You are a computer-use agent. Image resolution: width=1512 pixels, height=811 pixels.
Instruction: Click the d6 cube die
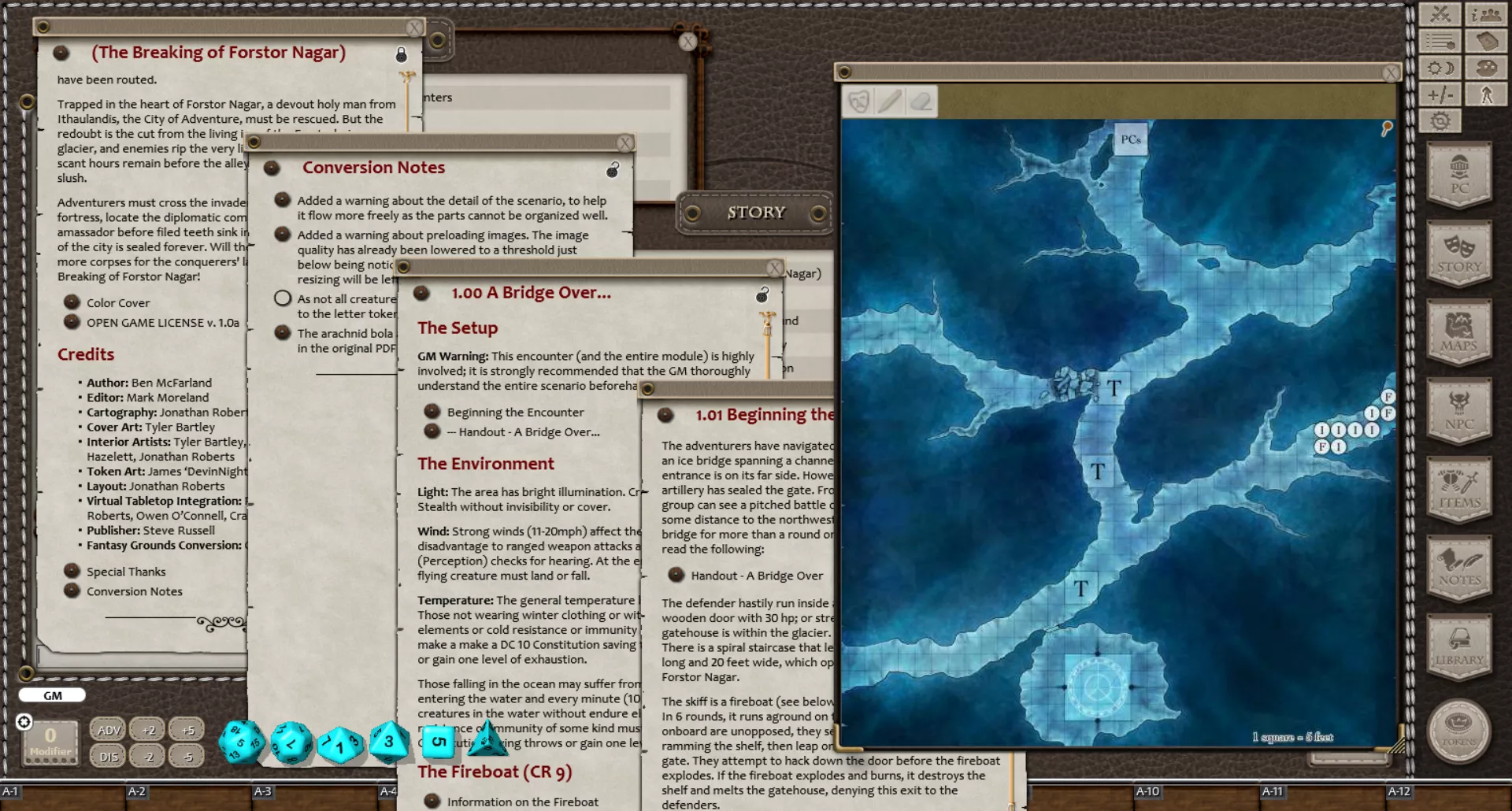click(x=439, y=742)
